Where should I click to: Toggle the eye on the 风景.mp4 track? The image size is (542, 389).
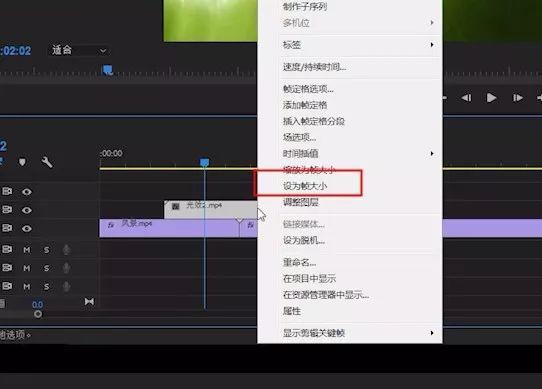click(x=27, y=229)
